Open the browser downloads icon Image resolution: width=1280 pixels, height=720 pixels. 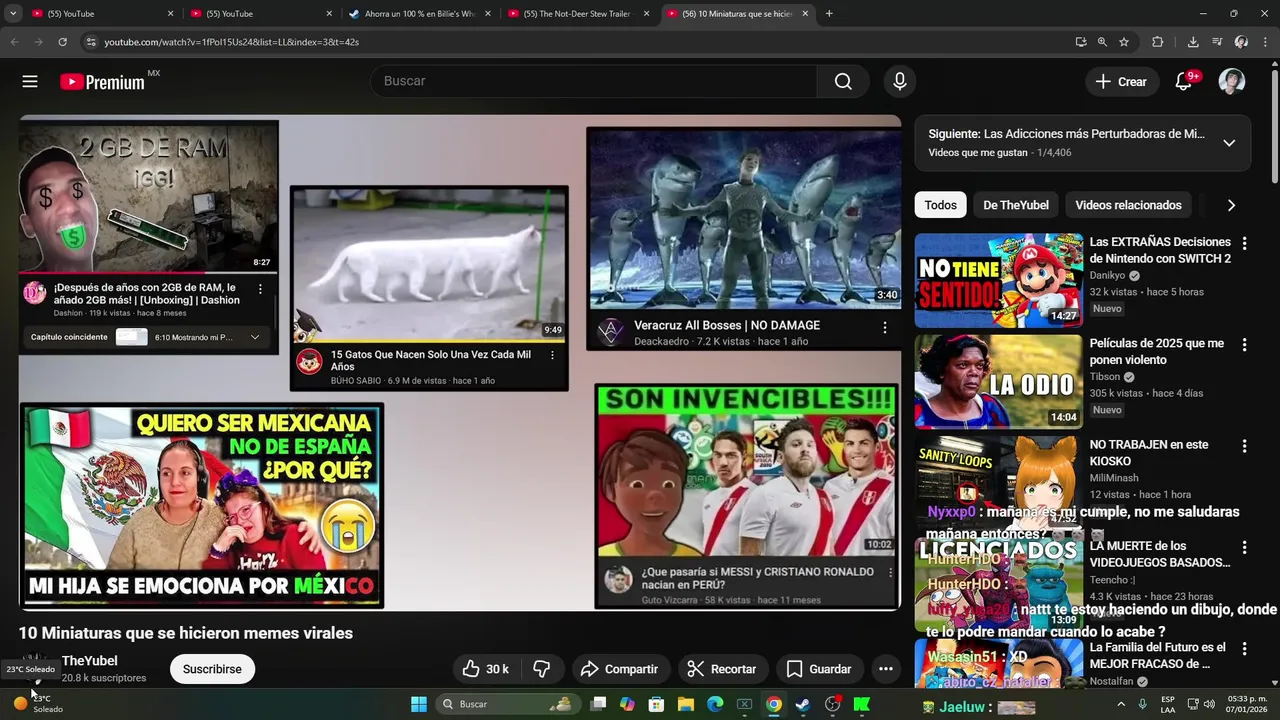1193,42
